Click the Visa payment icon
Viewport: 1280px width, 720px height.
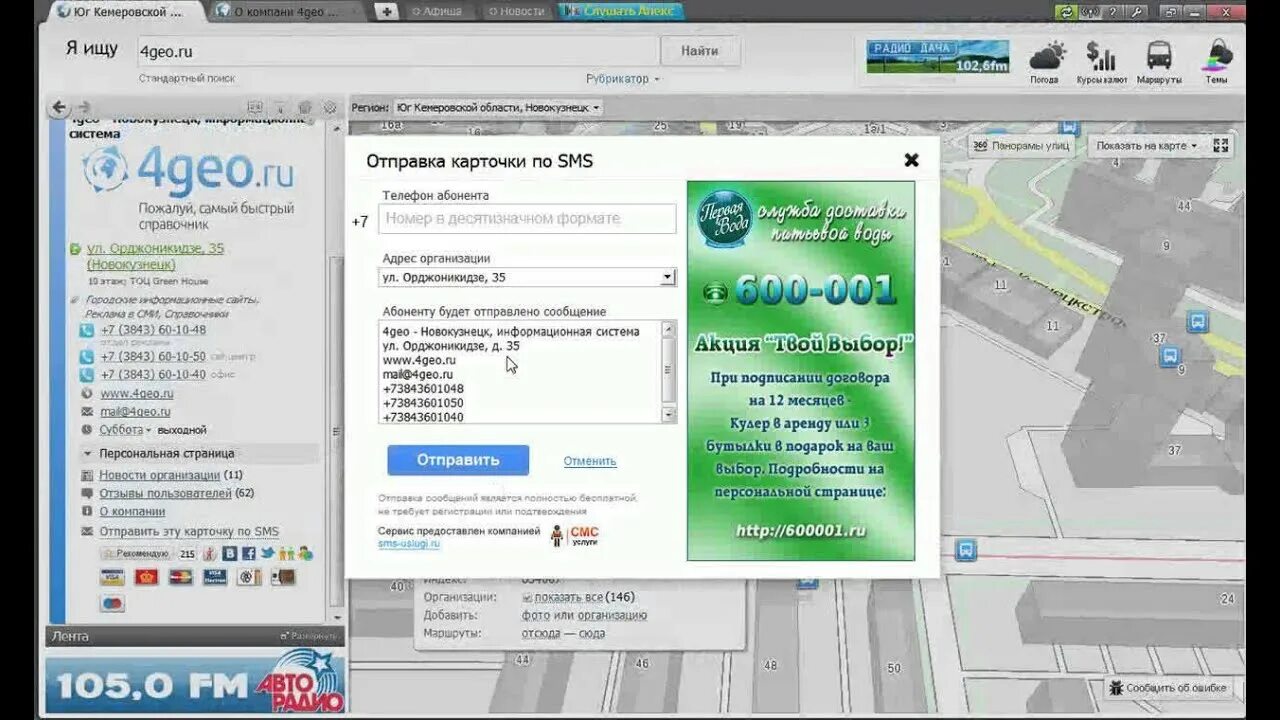click(x=112, y=577)
